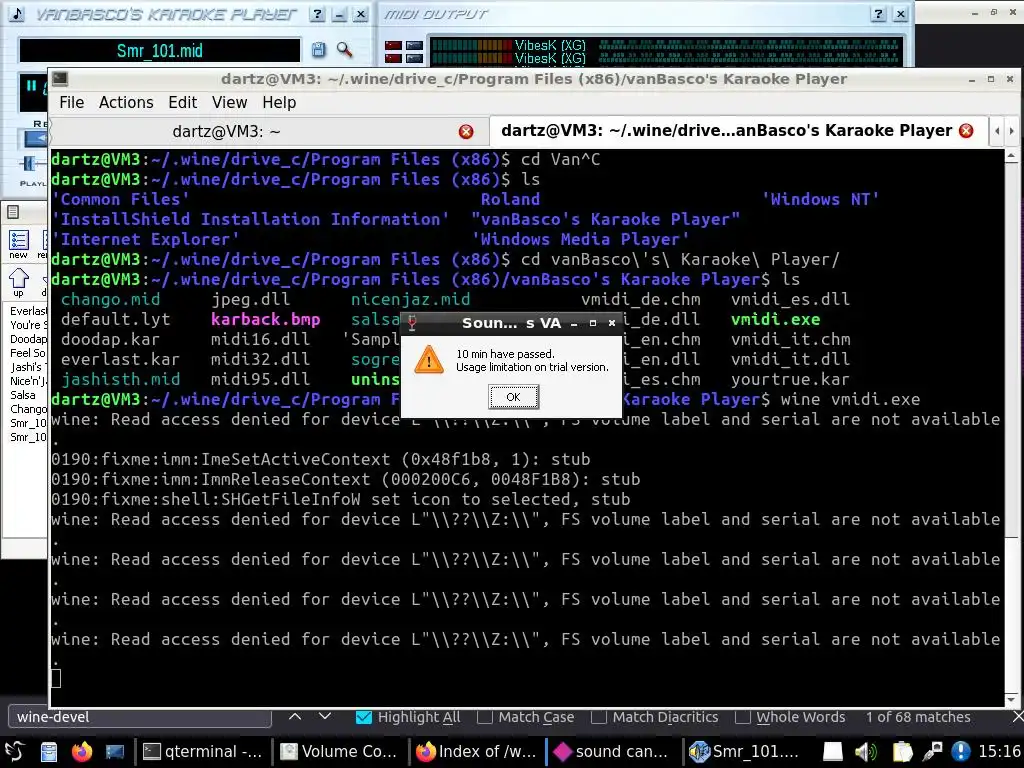The image size is (1024, 768).
Task: Select 'Chango' song in the playlist
Action: coord(28,409)
